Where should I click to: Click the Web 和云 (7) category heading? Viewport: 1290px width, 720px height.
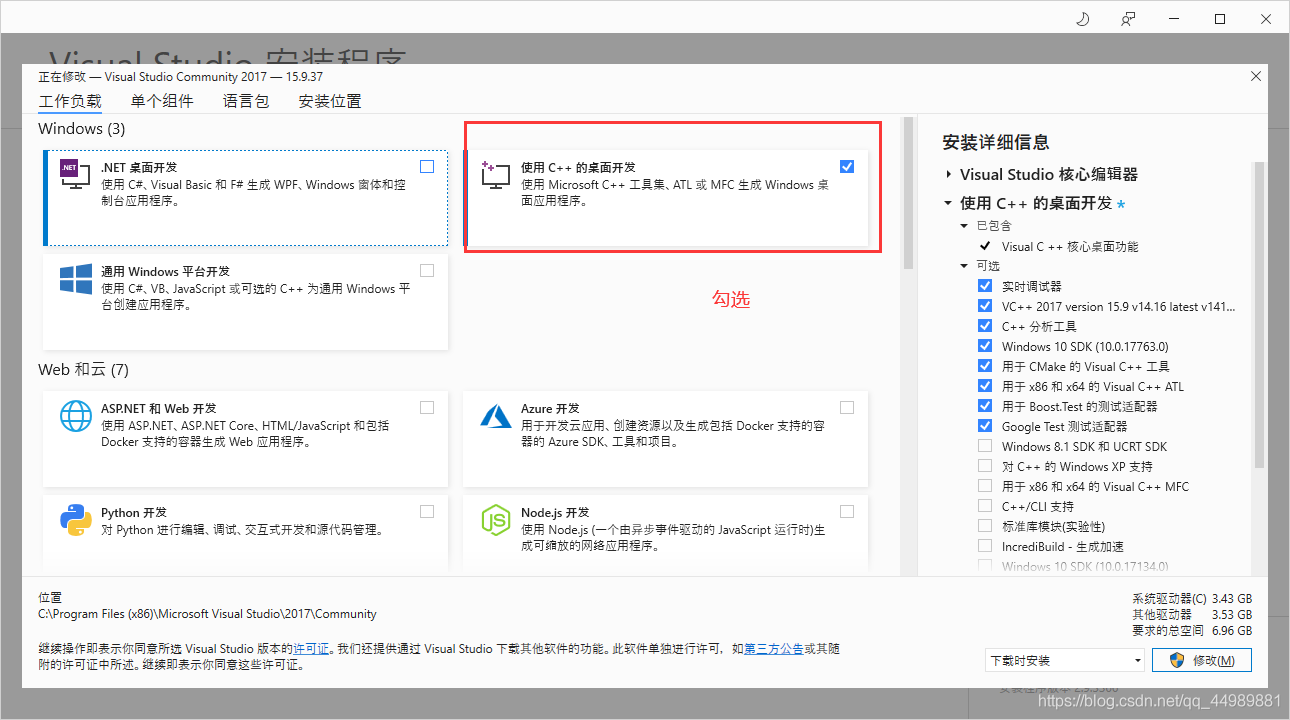[84, 369]
